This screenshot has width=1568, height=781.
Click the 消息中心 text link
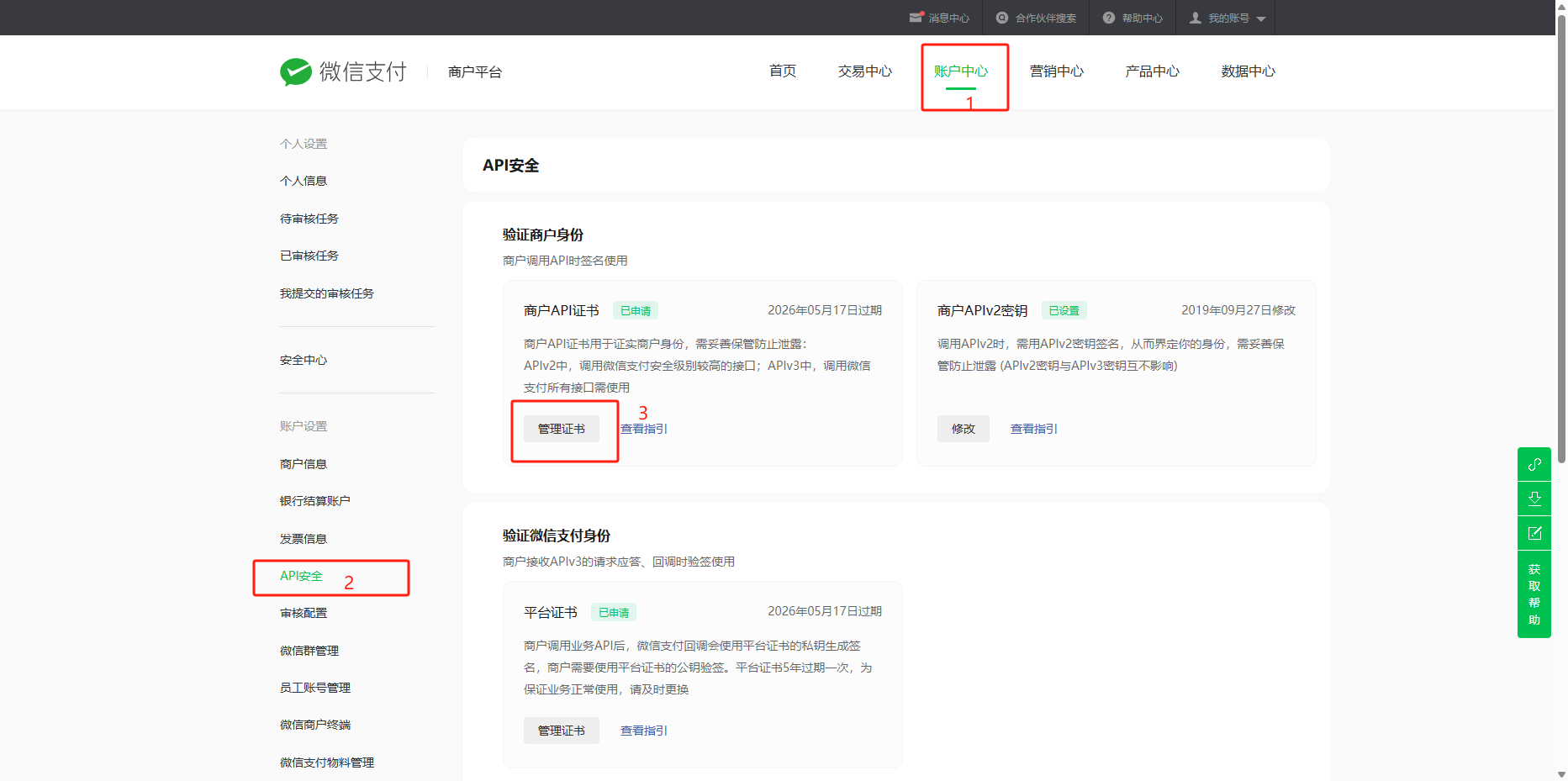[949, 18]
